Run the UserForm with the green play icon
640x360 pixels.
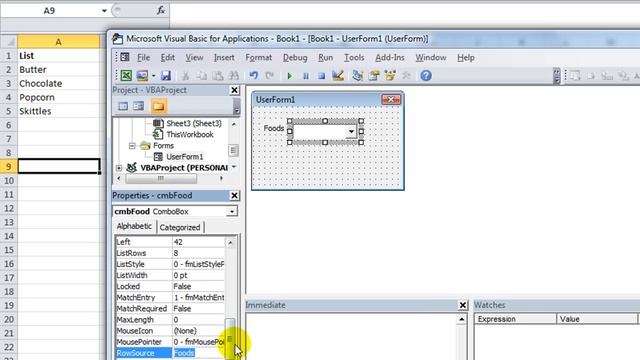pos(289,76)
